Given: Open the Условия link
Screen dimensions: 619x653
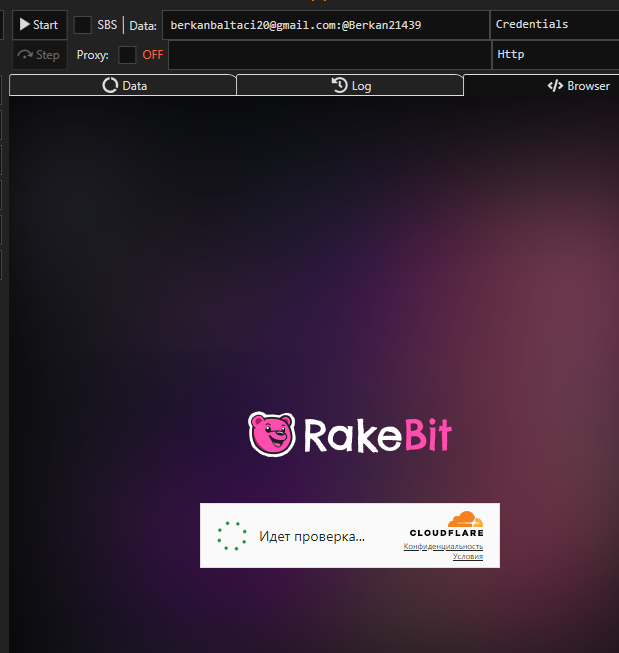Looking at the screenshot, I should (468, 556).
